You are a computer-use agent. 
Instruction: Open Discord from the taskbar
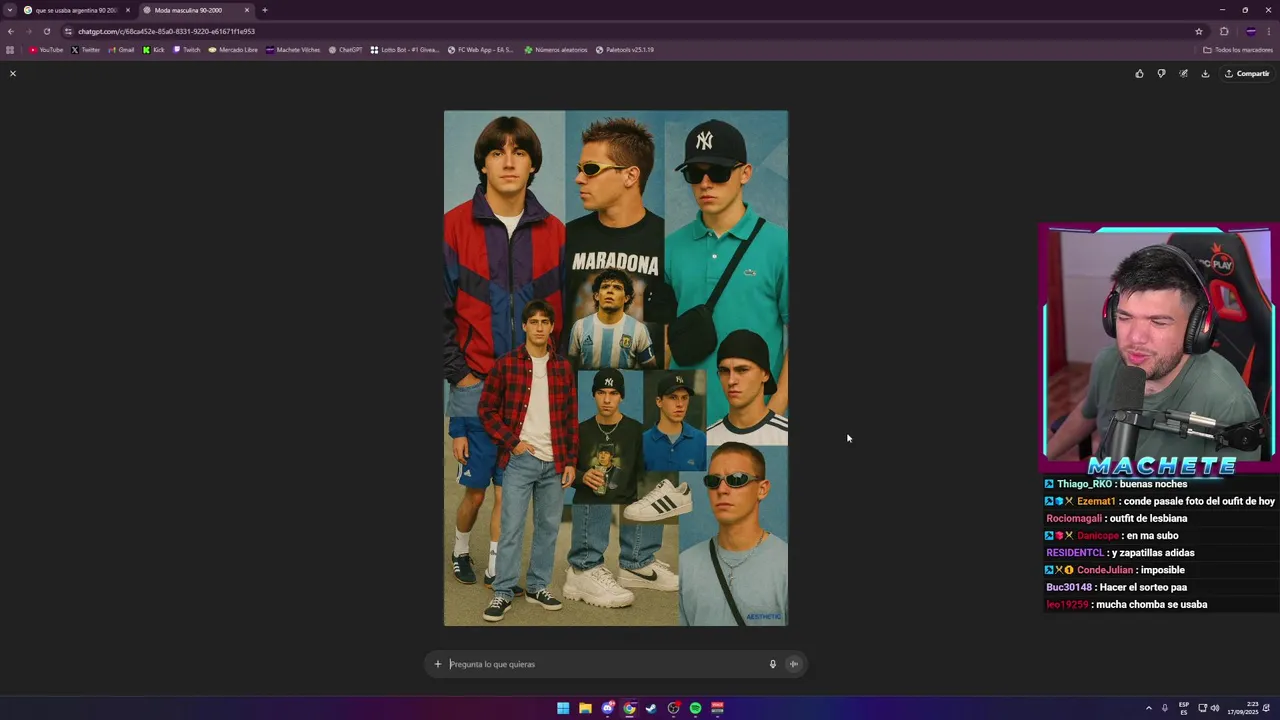tap(607, 708)
